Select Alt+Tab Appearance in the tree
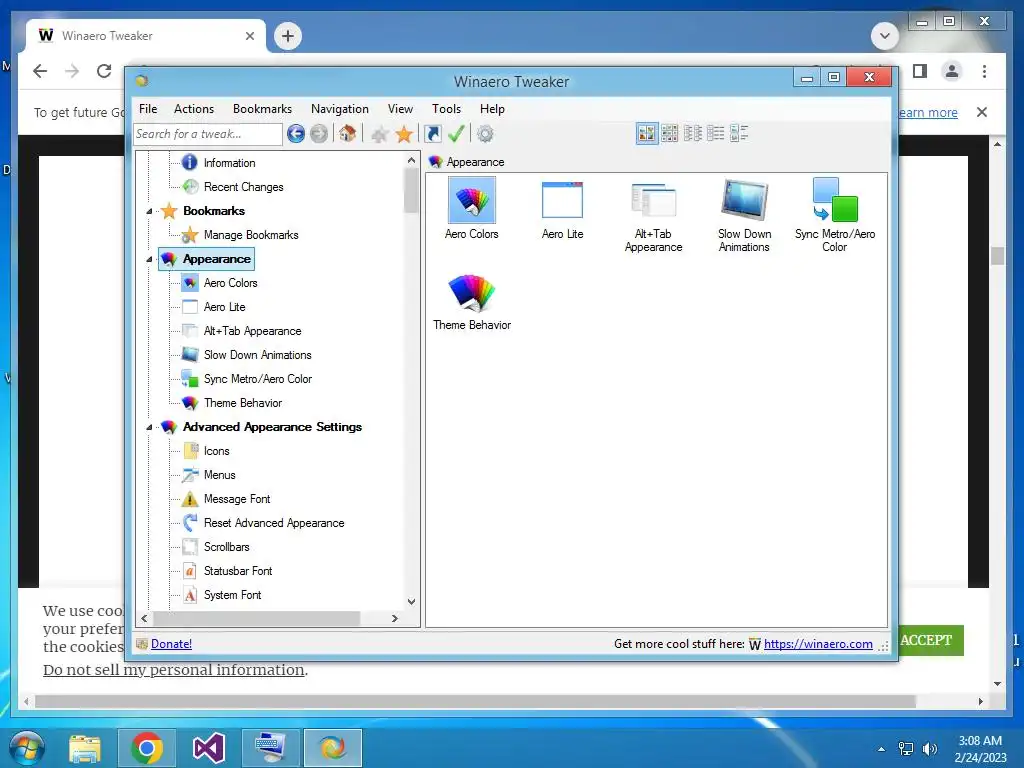Screen dimensions: 1024x768 click(252, 331)
